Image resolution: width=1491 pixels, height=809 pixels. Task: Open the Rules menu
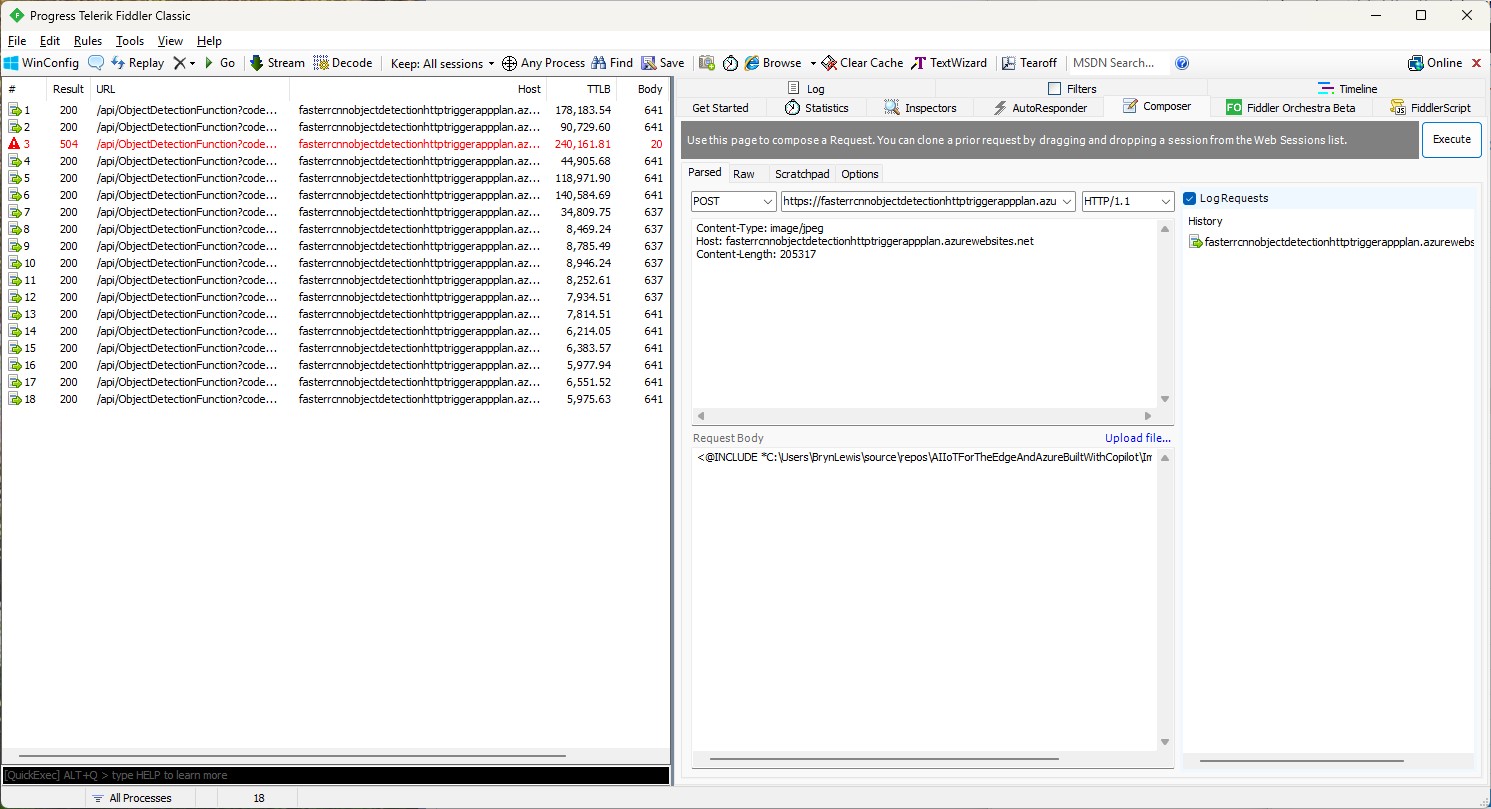[88, 41]
